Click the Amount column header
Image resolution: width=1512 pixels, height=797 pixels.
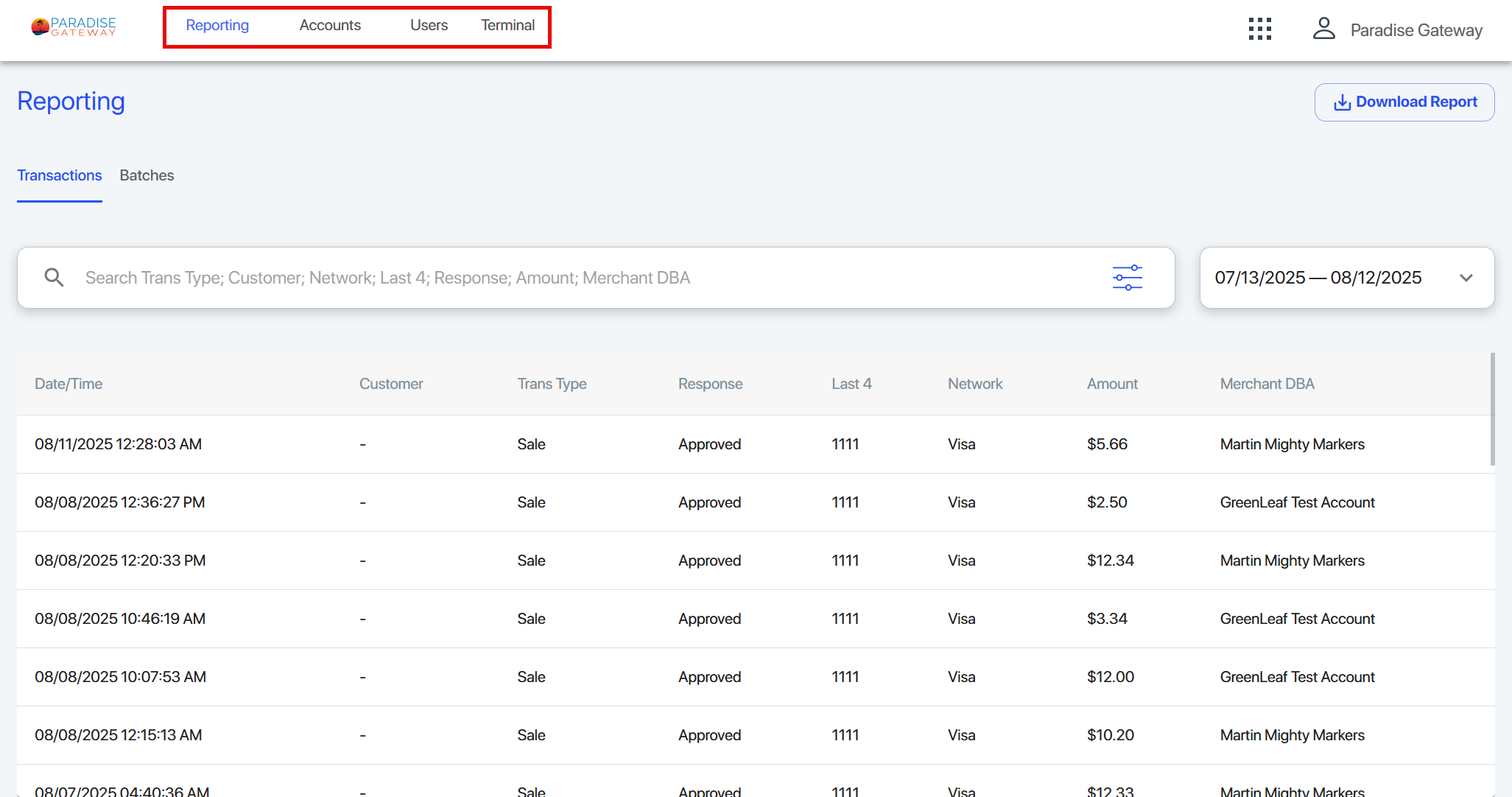click(x=1112, y=384)
